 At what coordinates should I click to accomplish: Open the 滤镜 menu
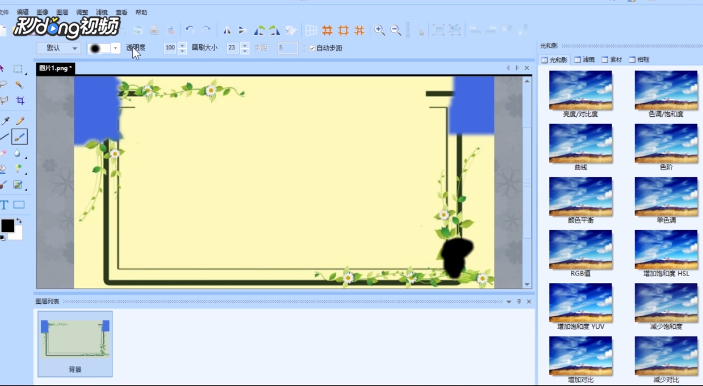coord(102,12)
